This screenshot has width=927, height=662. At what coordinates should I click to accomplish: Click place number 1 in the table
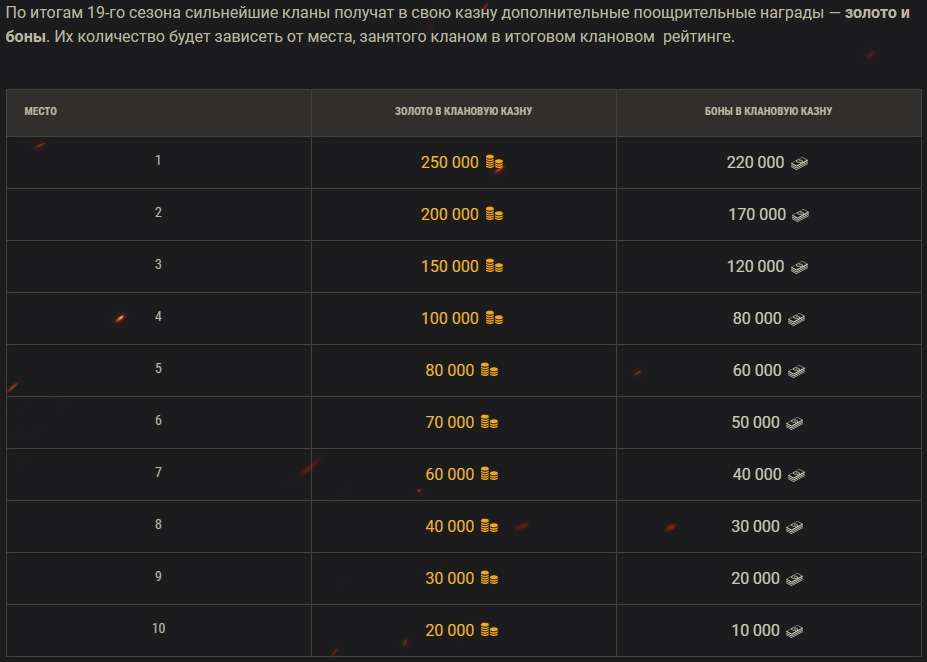pos(158,160)
